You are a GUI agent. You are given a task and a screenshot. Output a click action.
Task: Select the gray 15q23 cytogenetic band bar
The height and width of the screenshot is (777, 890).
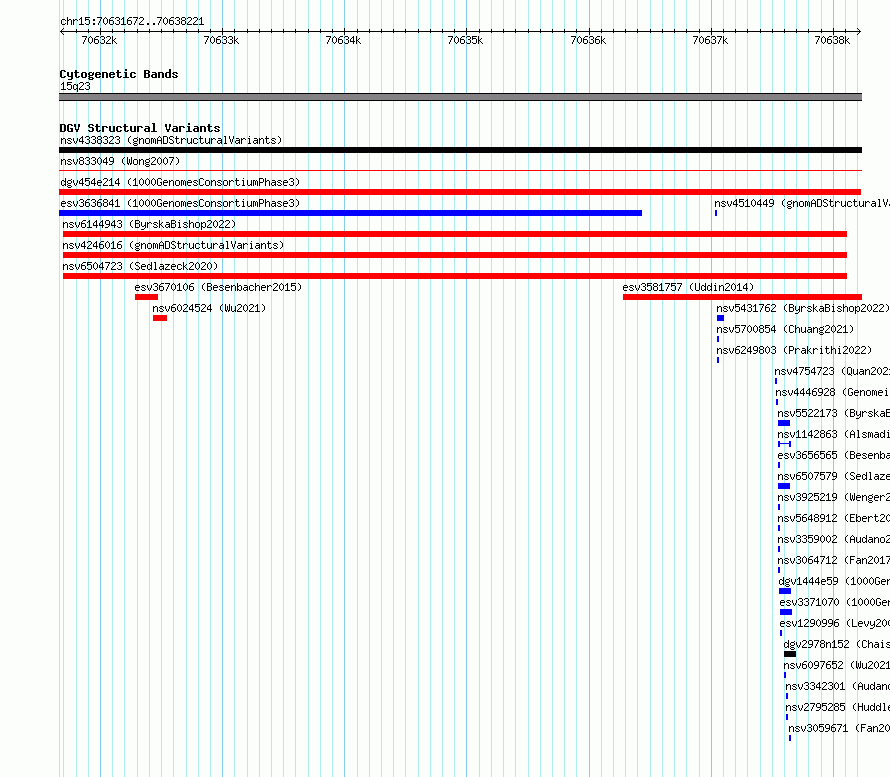460,97
